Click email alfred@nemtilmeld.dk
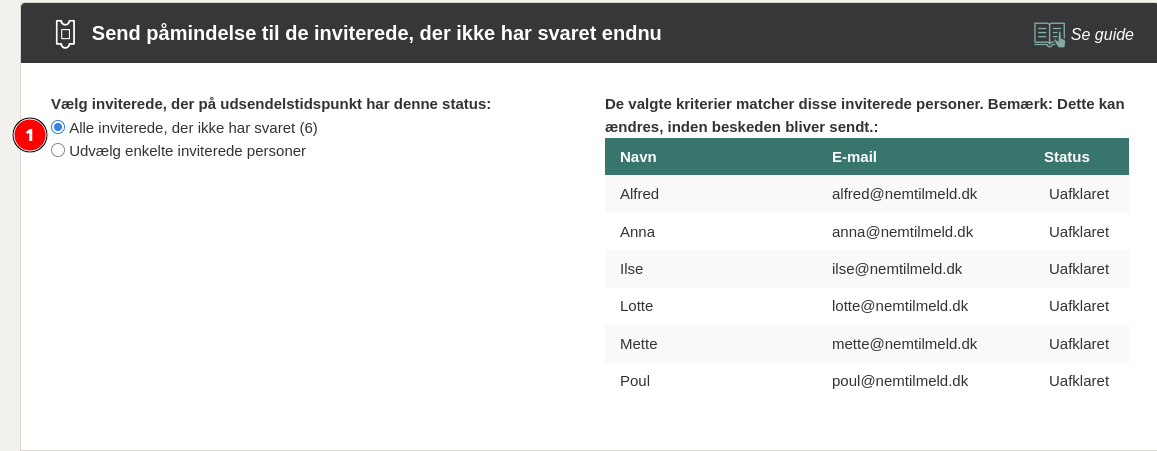 (904, 194)
